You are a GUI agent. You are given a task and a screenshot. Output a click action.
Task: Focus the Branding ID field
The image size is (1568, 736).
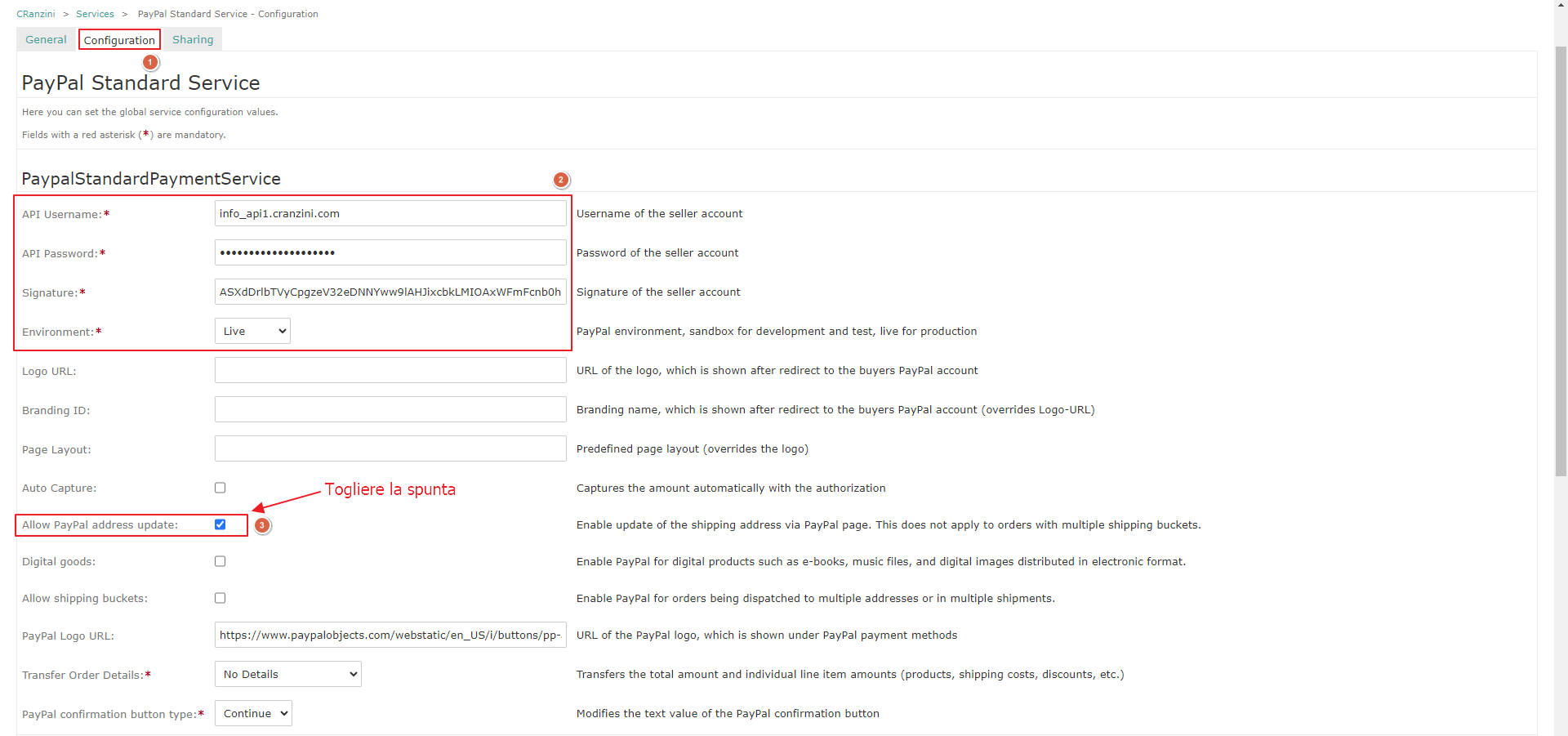tap(390, 409)
